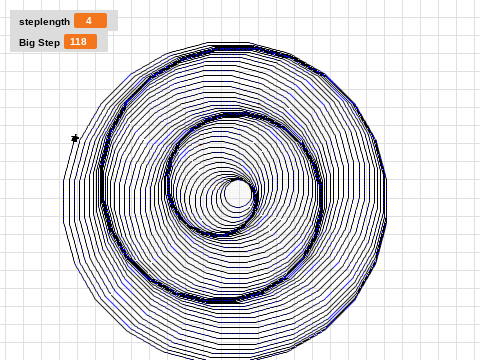
Task: Select the Big Step variable label
Action: 39,43
